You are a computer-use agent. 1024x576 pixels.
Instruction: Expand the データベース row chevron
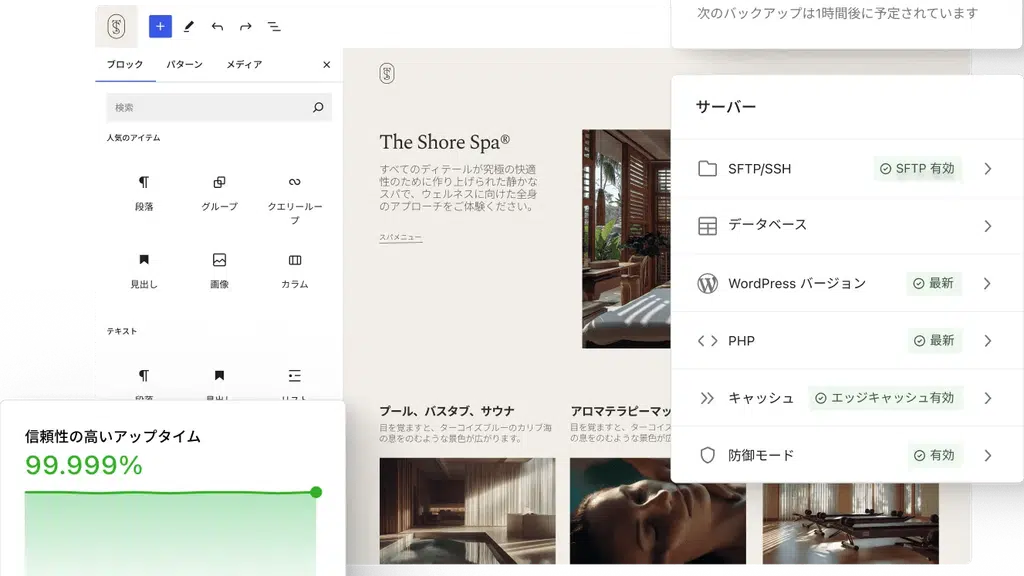[987, 226]
